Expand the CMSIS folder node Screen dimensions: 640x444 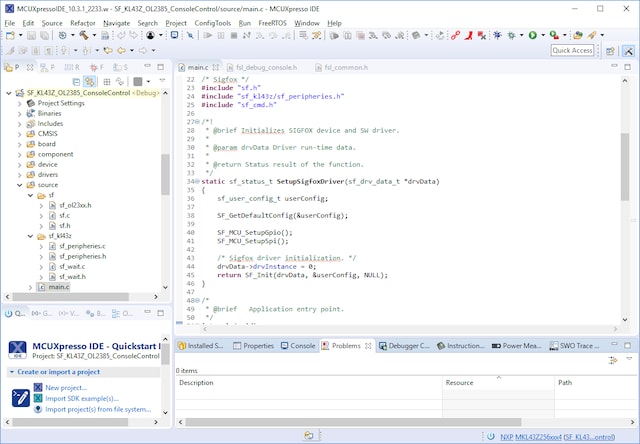tap(19, 133)
